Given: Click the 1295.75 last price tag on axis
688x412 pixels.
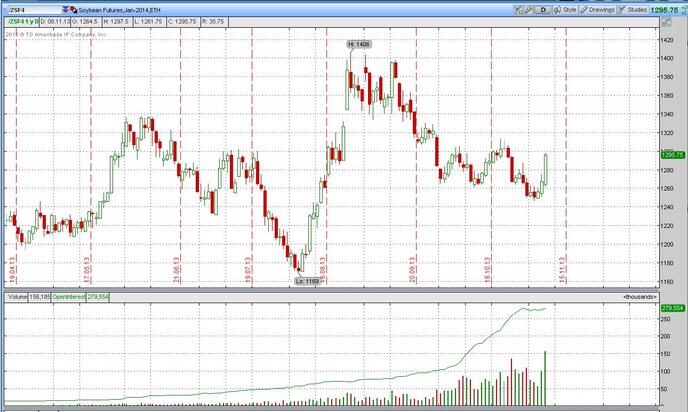Looking at the screenshot, I should pos(672,155).
